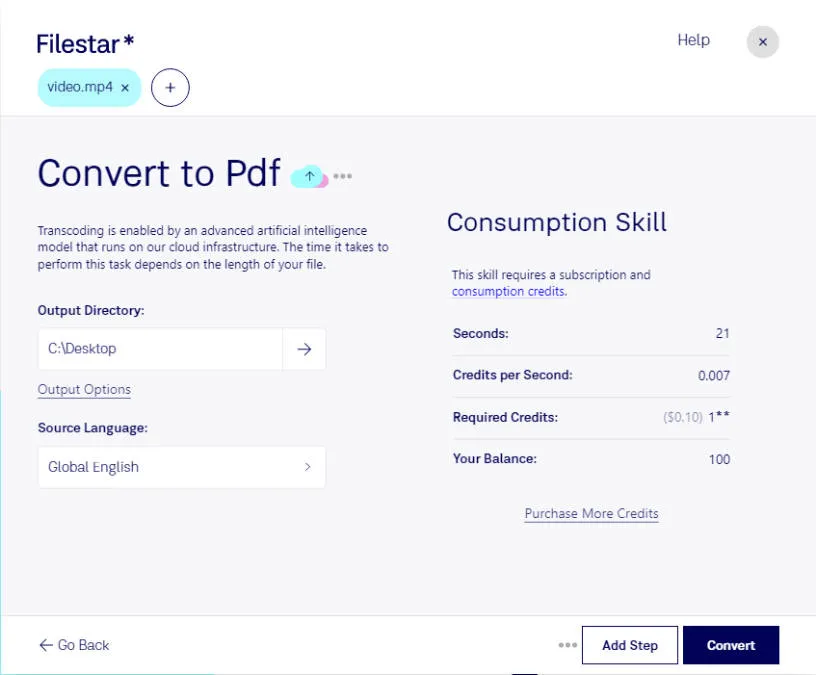Image resolution: width=816 pixels, height=675 pixels.
Task: Open the ellipsis options beside Add Step
Action: (567, 645)
